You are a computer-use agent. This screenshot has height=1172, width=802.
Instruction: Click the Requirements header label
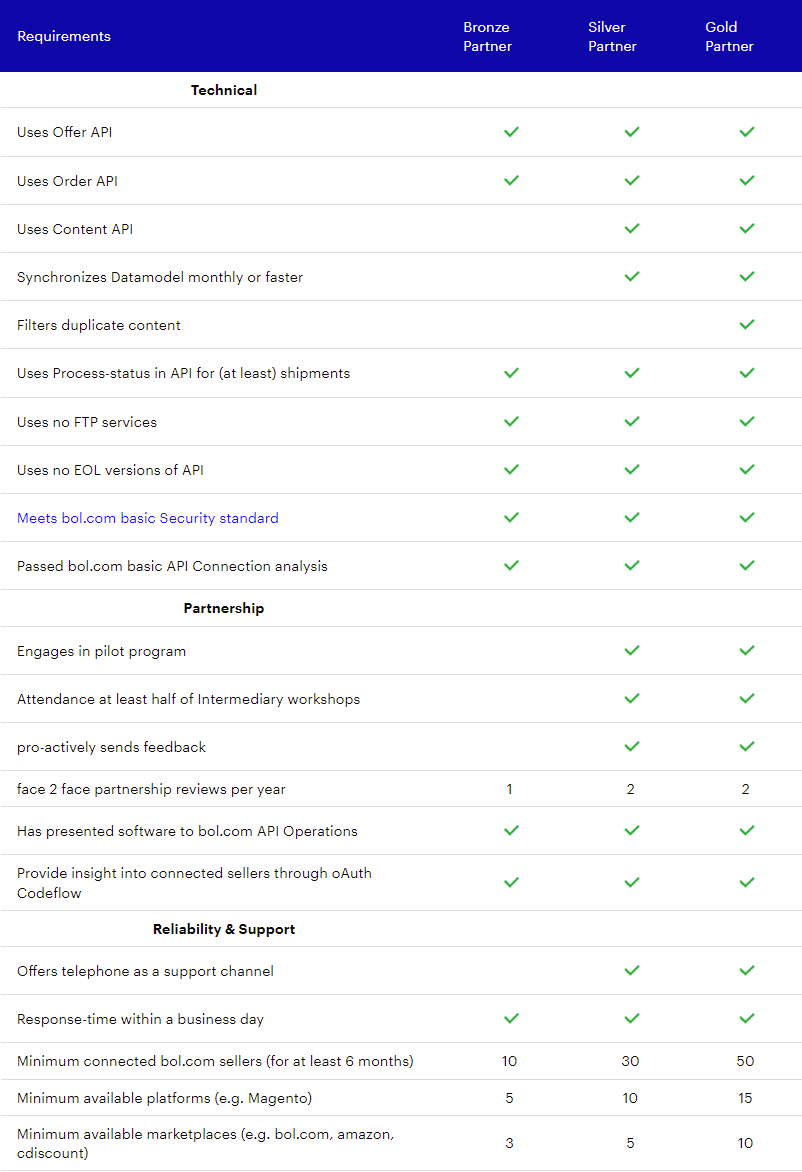tap(64, 36)
